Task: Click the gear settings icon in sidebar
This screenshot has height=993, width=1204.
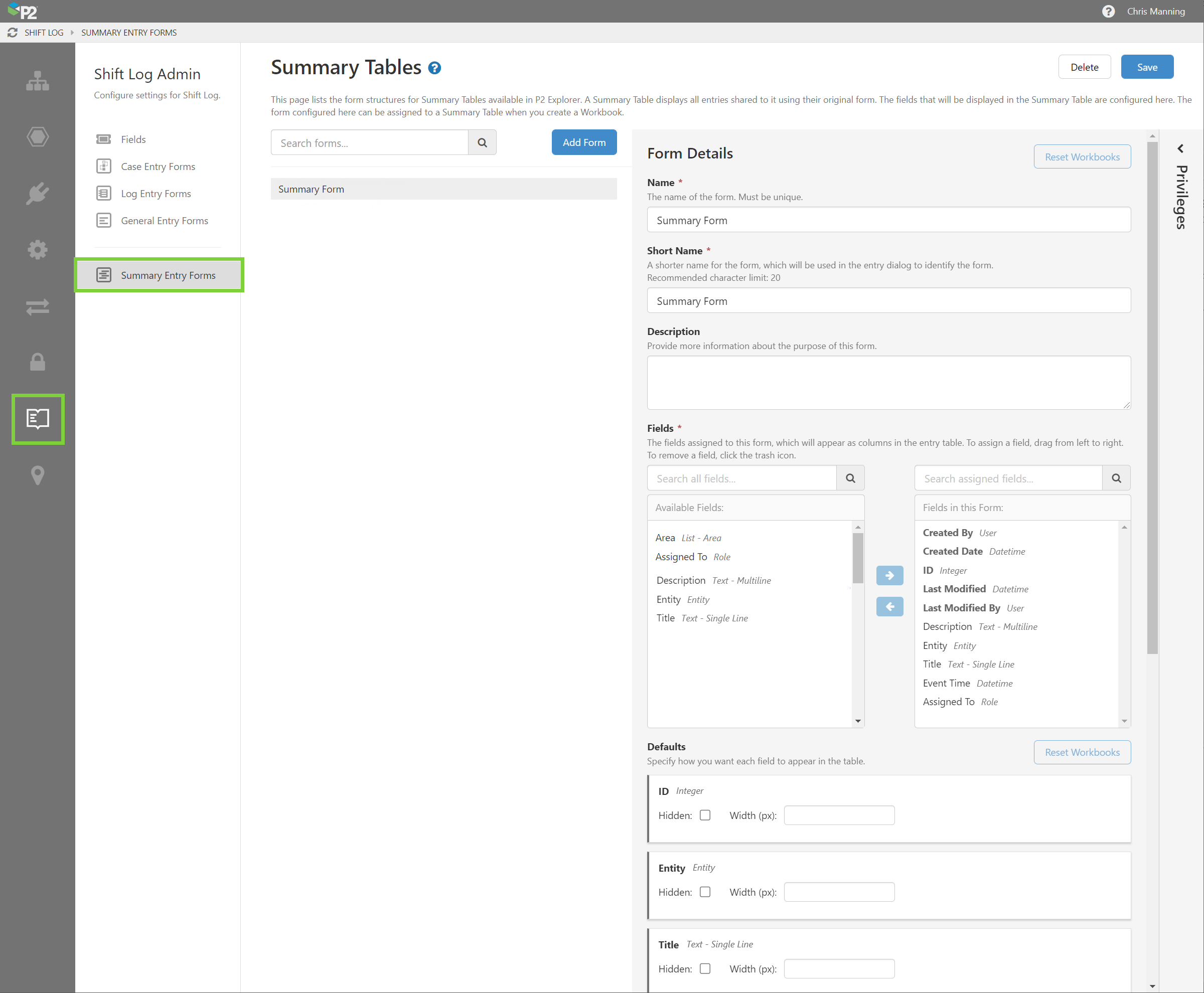Action: (37, 249)
